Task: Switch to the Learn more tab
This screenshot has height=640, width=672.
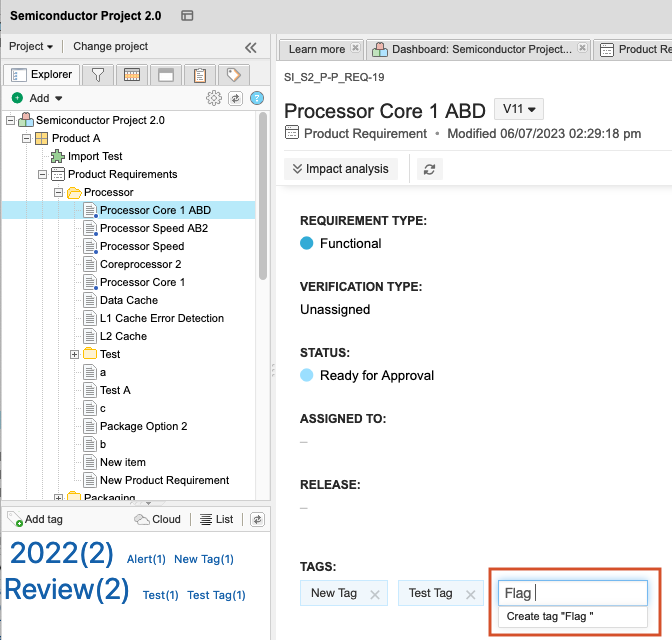Action: point(316,49)
